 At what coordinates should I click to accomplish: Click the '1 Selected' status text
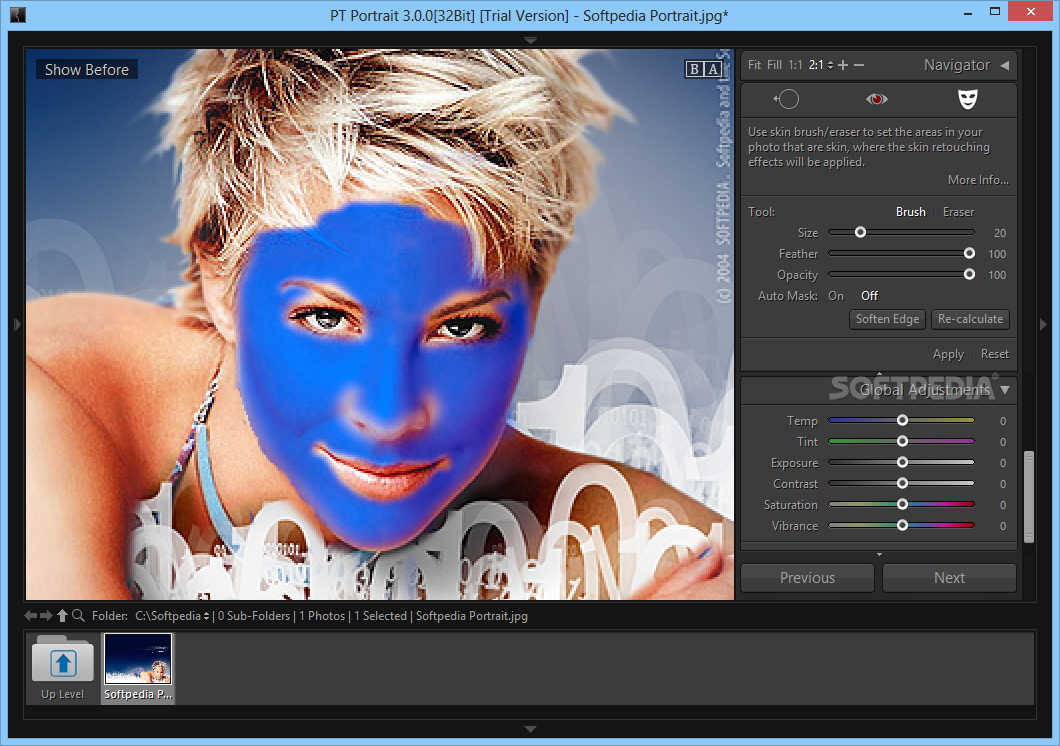point(381,616)
